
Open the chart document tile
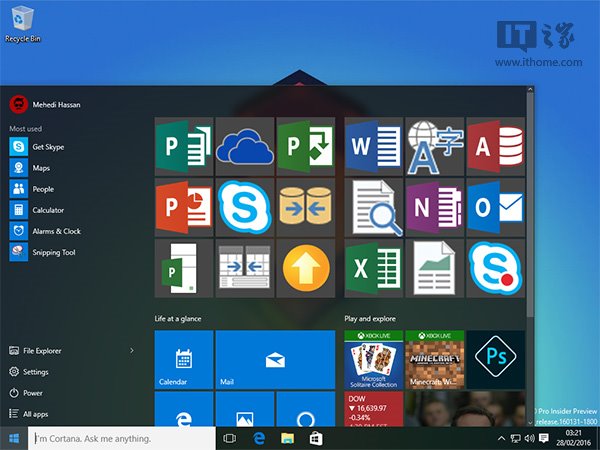(434, 268)
